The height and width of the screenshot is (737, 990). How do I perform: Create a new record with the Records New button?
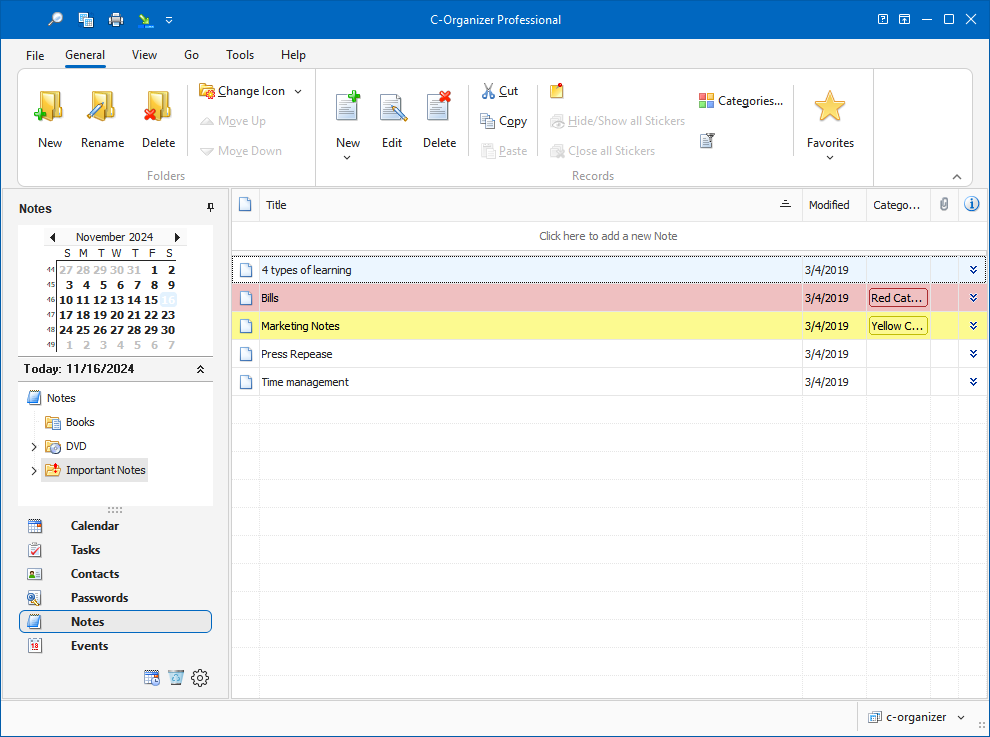348,117
